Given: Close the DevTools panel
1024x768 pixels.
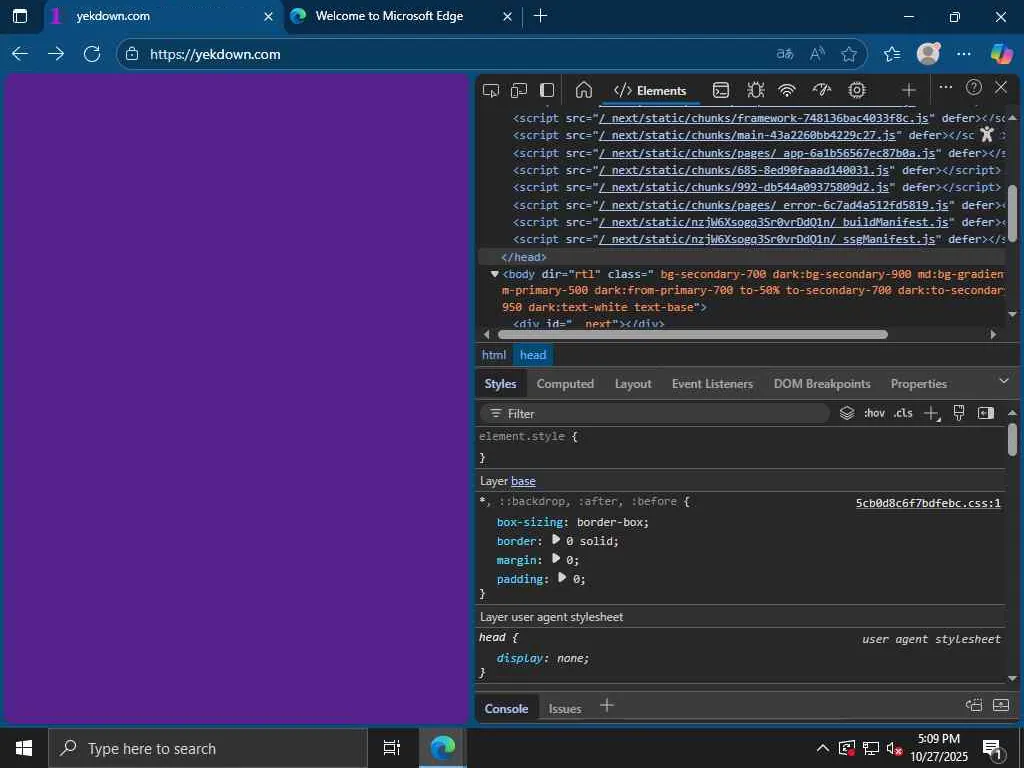Looking at the screenshot, I should 1000,87.
